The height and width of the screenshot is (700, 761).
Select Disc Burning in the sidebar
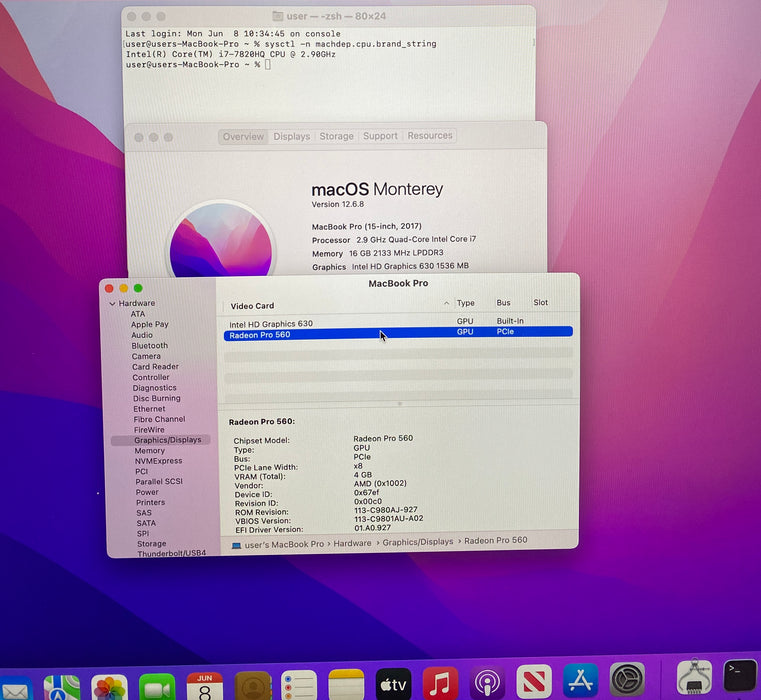click(157, 398)
